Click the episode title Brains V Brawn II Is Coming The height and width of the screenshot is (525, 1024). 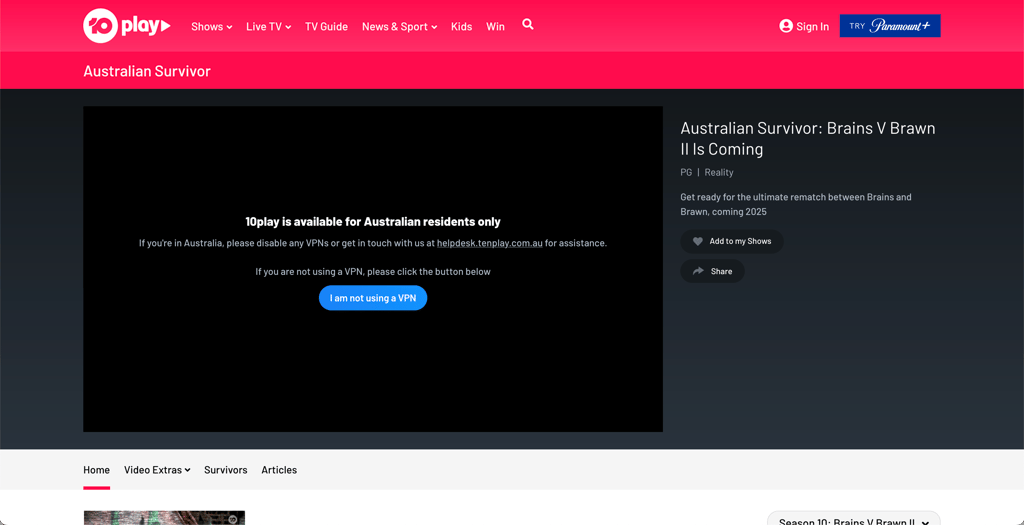[x=808, y=138]
